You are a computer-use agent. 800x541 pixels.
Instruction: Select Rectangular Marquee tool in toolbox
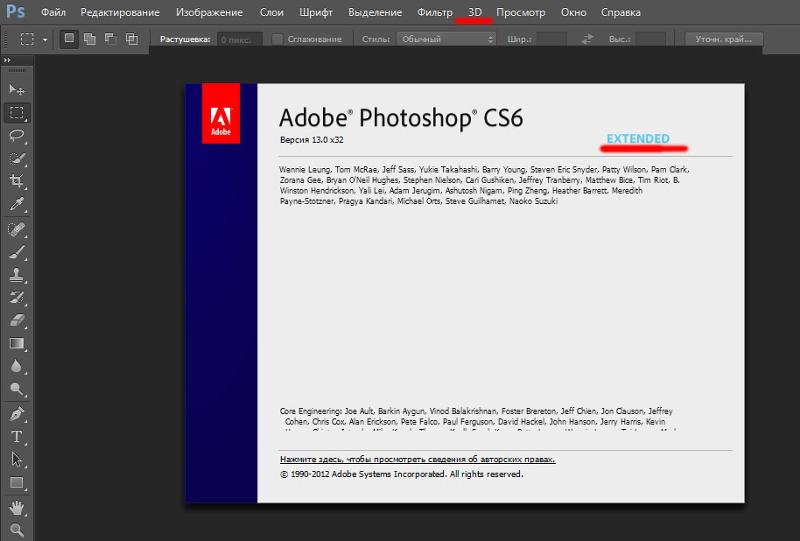click(17, 112)
